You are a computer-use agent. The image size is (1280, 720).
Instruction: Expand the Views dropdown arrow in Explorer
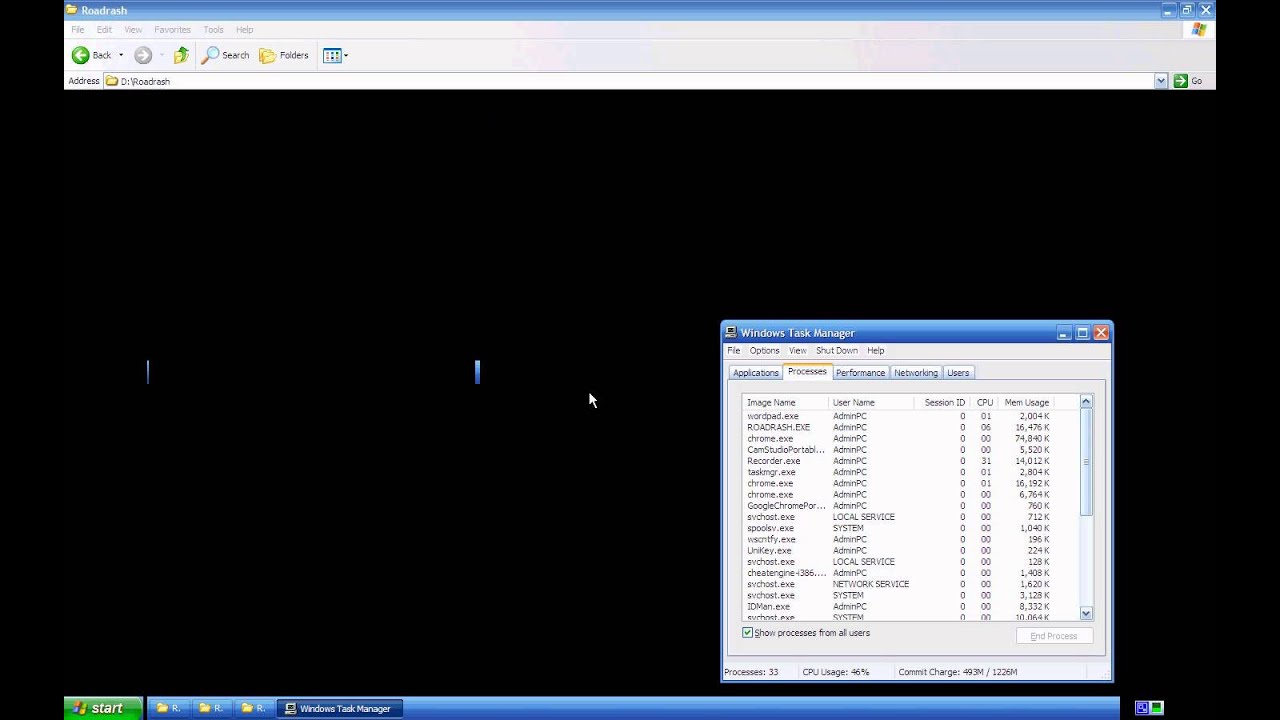pos(346,55)
